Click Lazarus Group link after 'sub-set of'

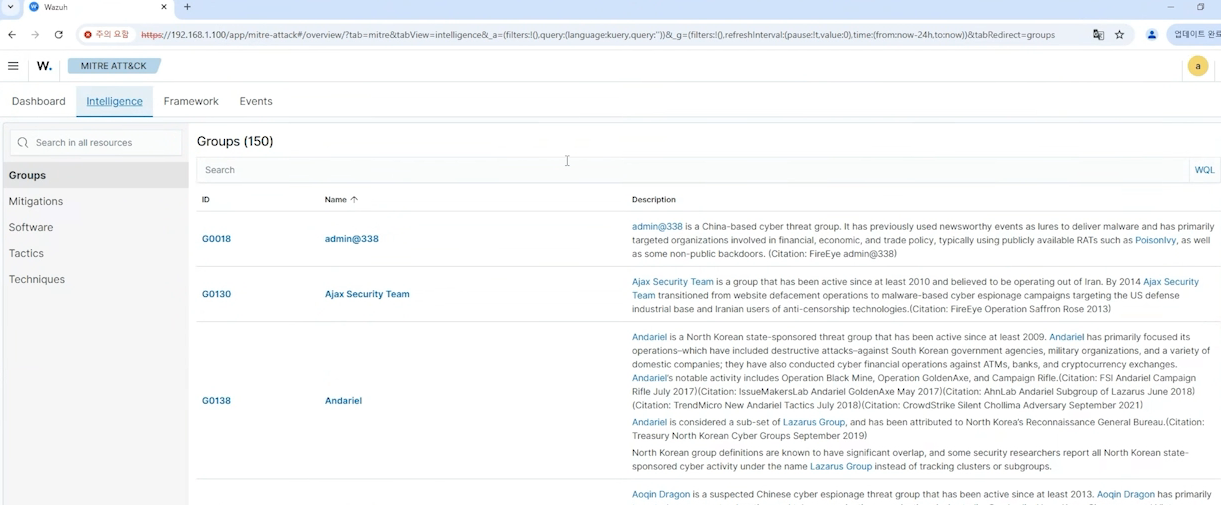point(814,422)
